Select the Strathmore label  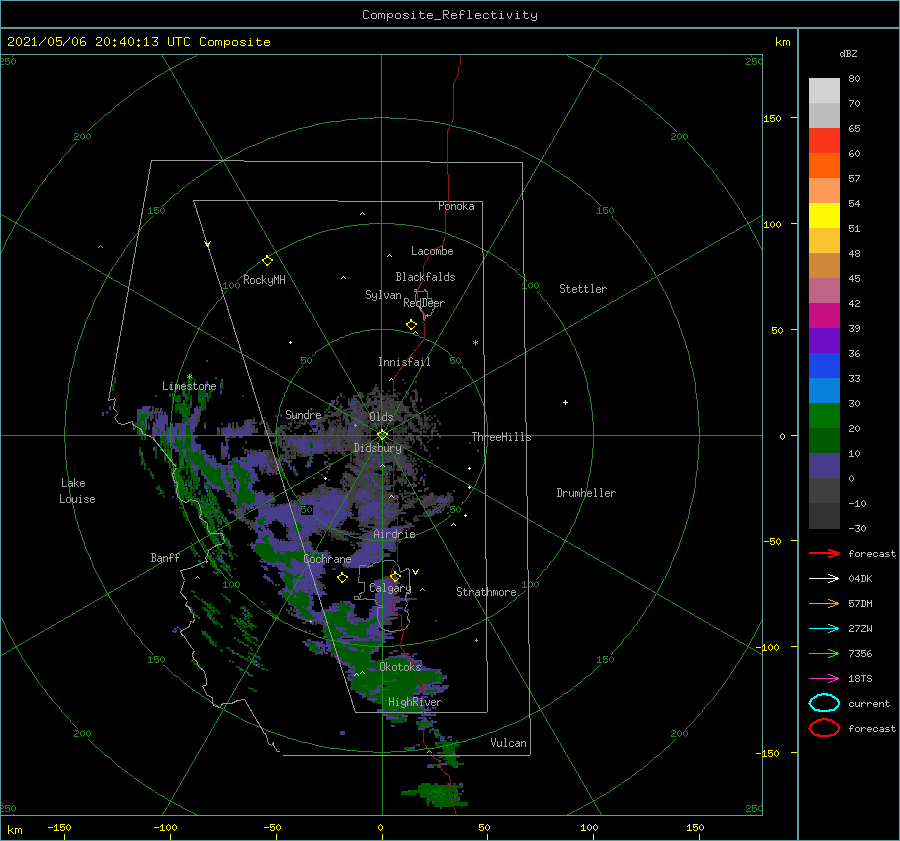coord(486,592)
